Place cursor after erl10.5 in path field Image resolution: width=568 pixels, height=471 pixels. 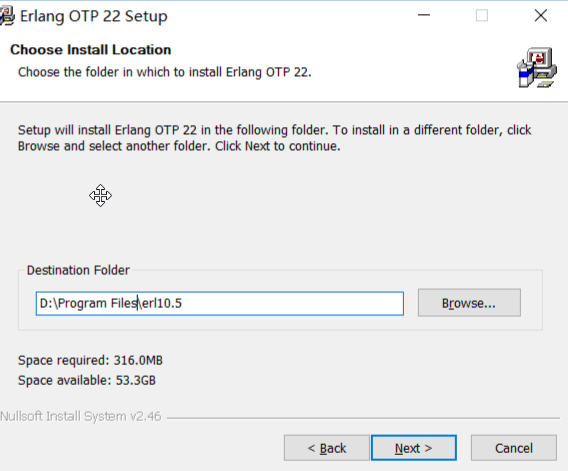tap(183, 303)
